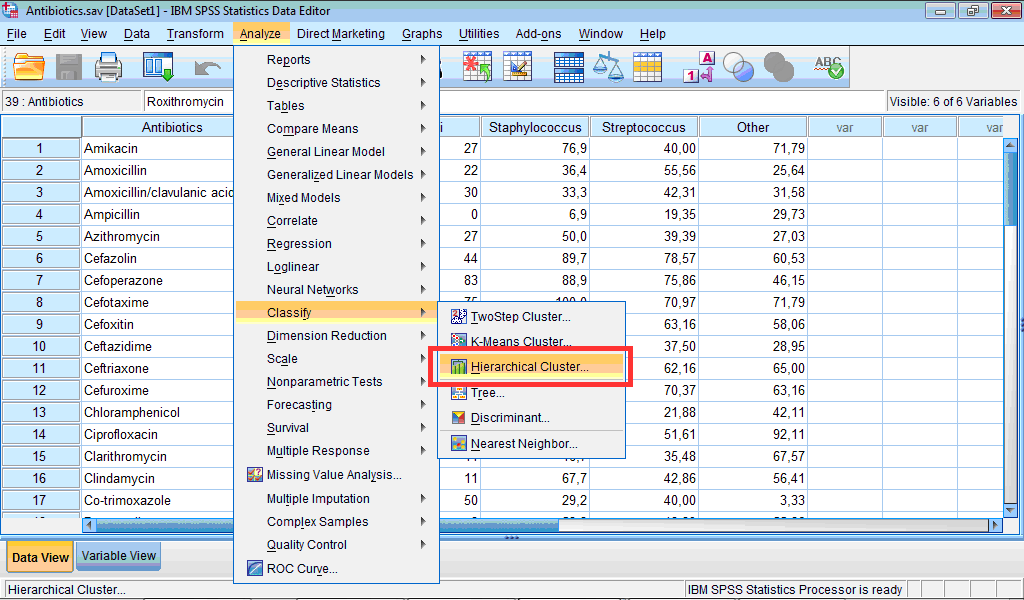This screenshot has height=600, width=1024.
Task: Switch to the Variable View tab
Action: pos(119,556)
